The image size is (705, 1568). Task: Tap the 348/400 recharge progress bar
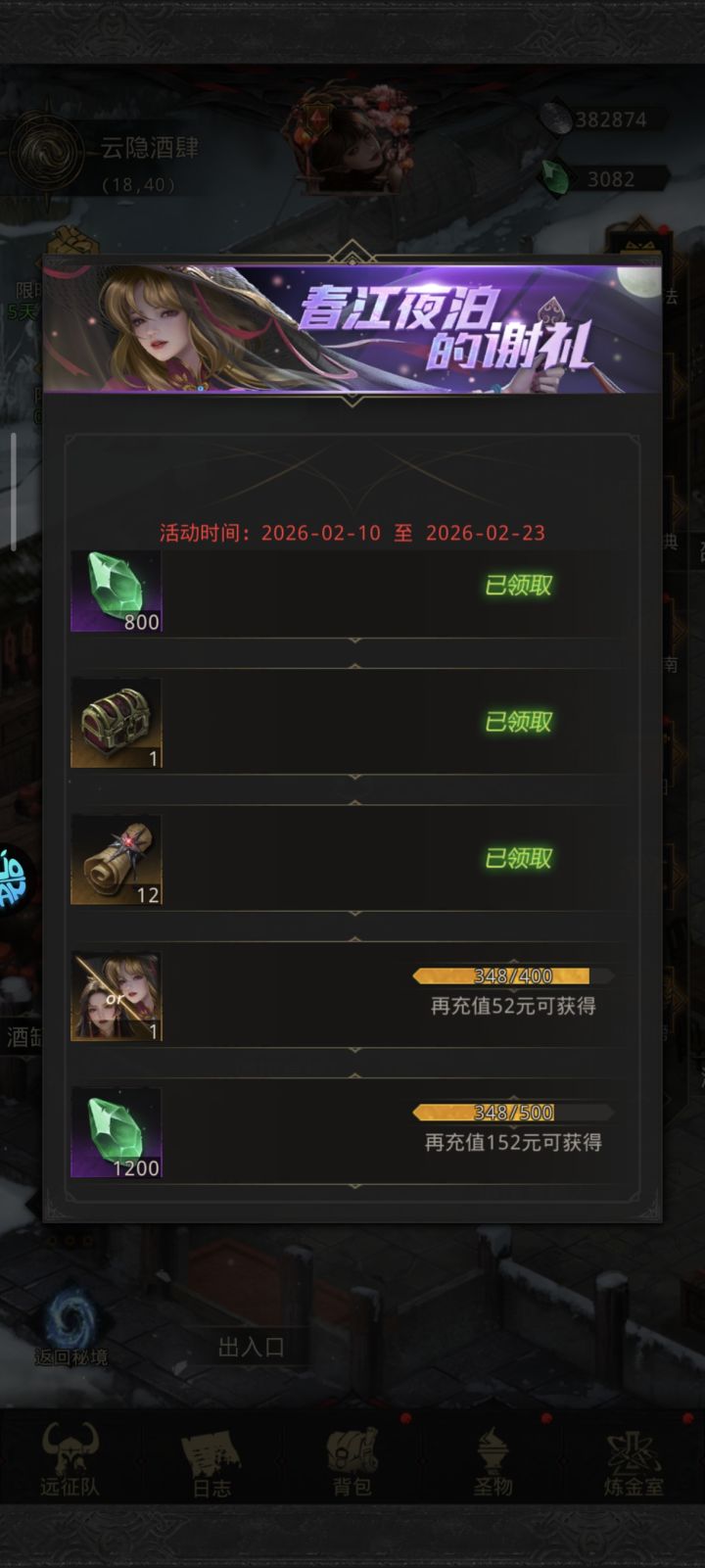click(513, 975)
